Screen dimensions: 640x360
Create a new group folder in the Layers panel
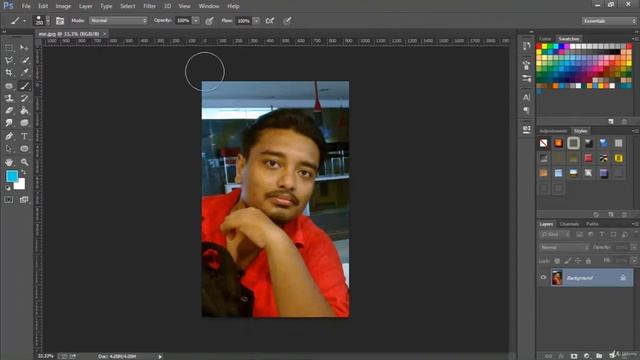tap(599, 356)
